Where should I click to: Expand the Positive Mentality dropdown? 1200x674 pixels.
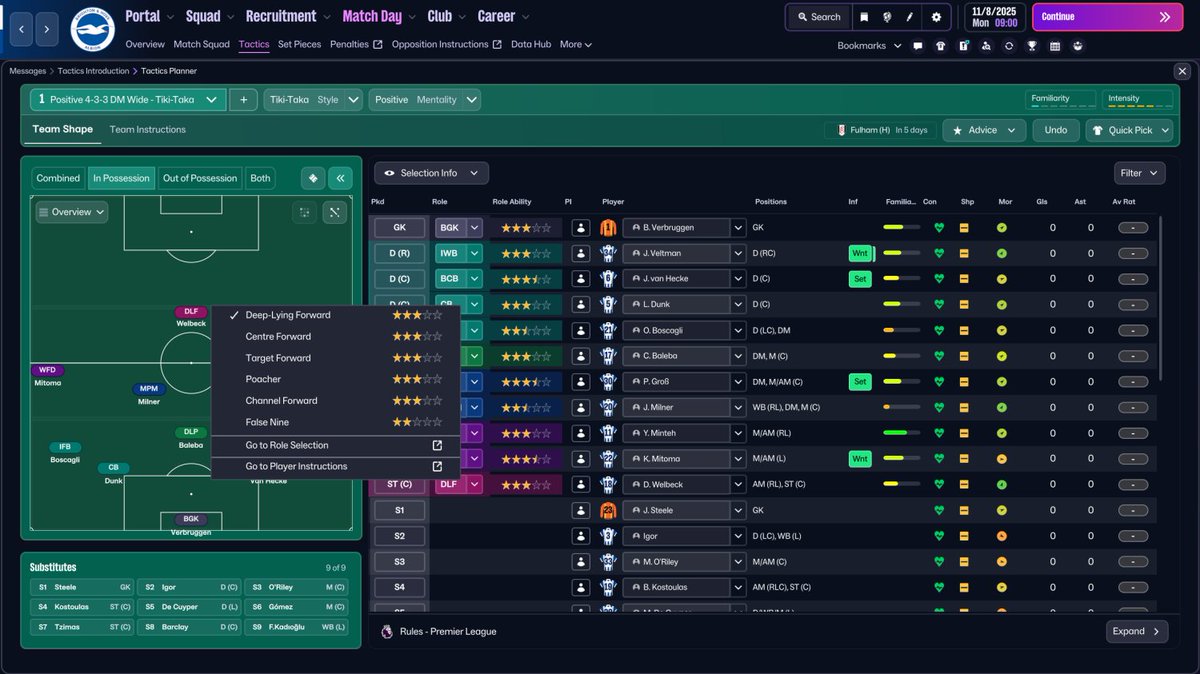point(472,100)
